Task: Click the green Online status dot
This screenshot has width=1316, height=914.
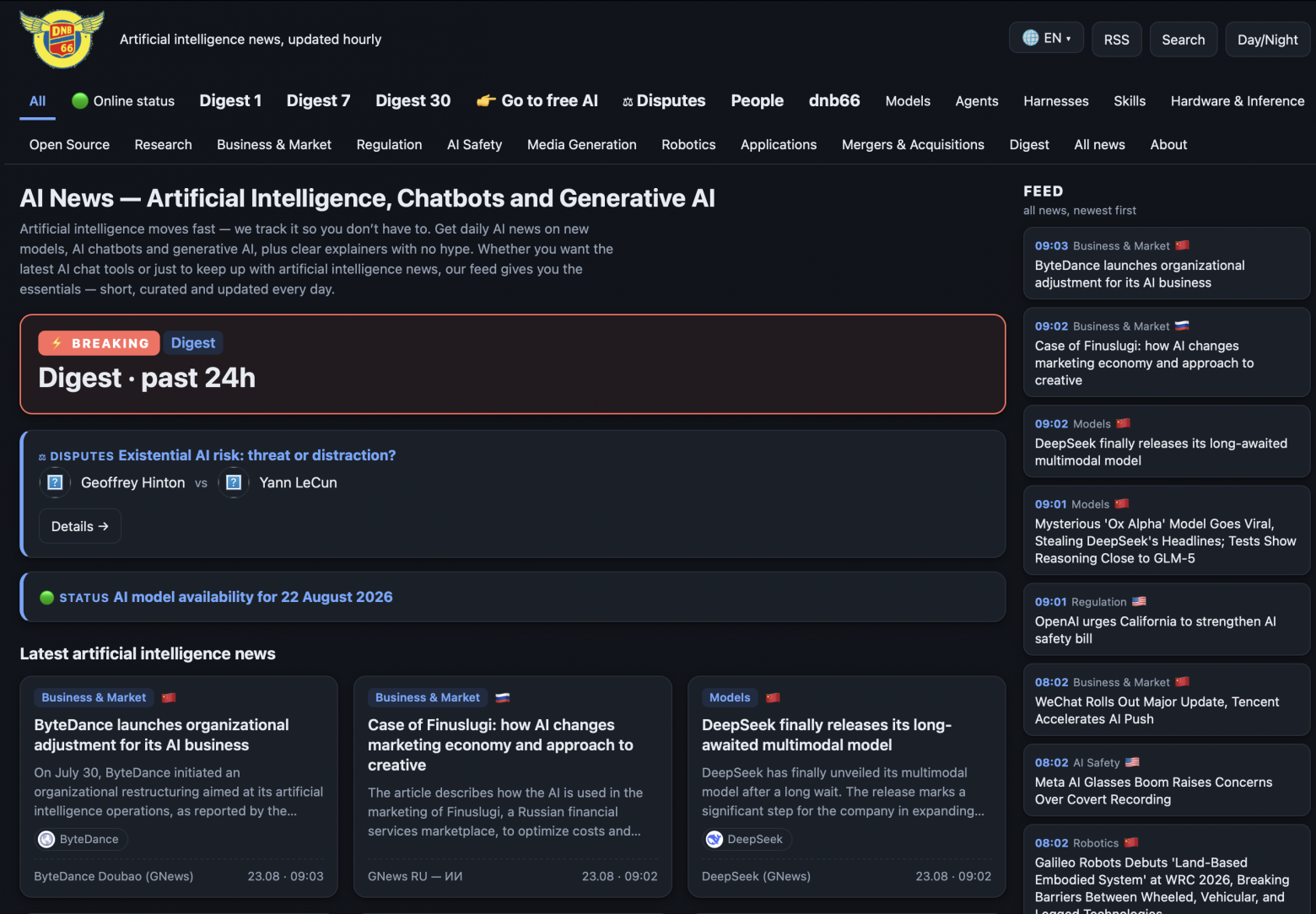Action: (x=80, y=101)
